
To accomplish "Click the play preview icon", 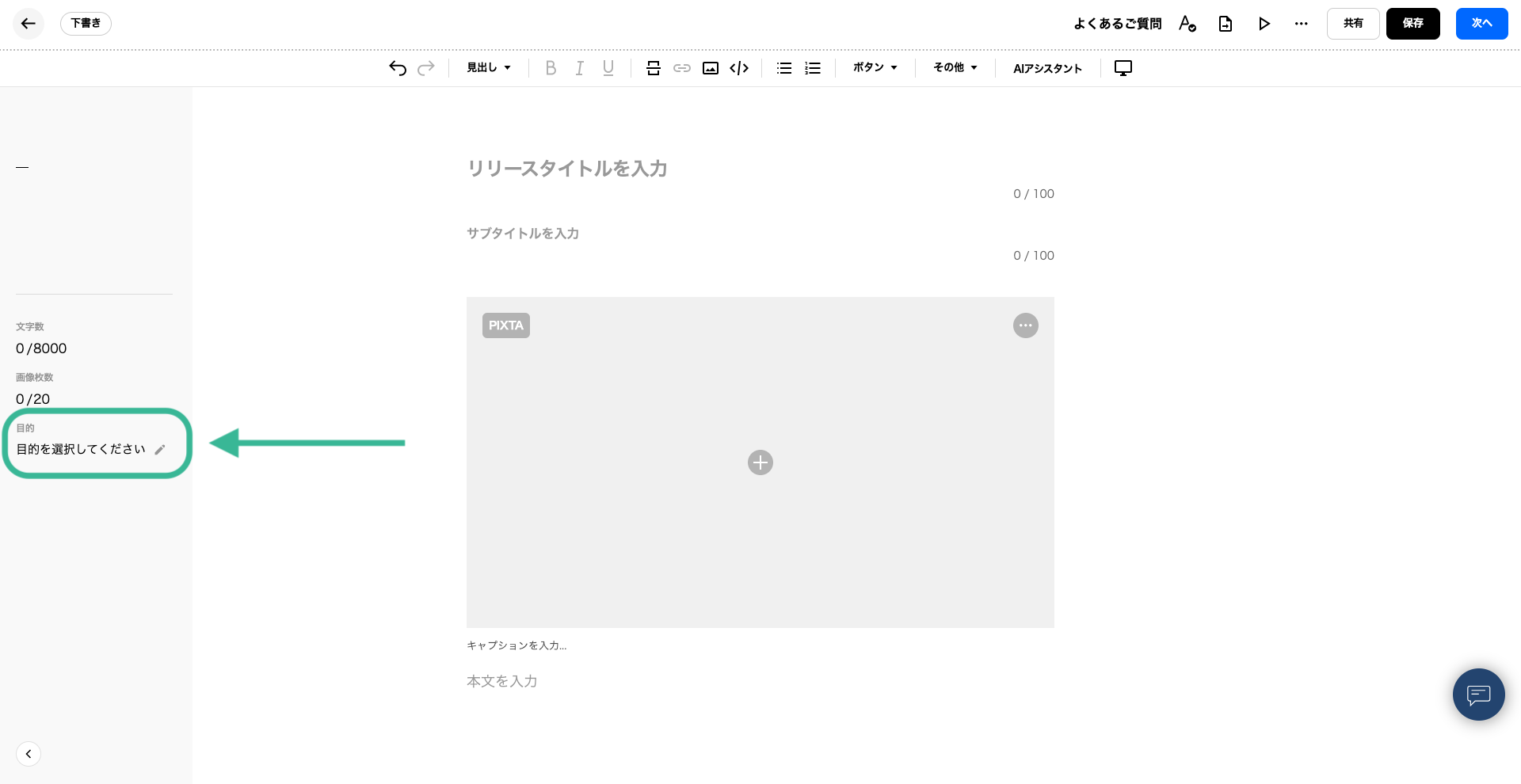I will [x=1264, y=24].
